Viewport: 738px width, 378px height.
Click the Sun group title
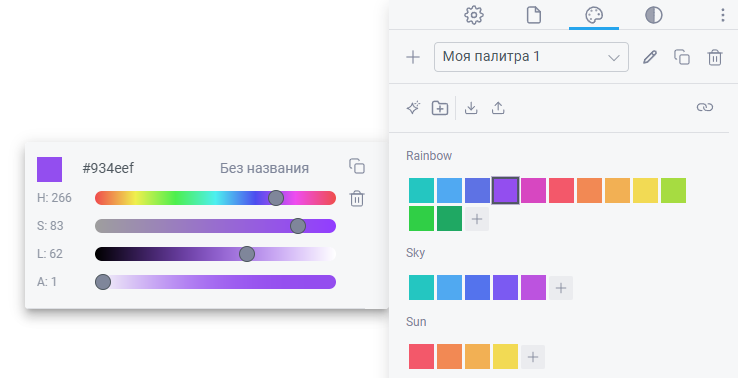tap(416, 322)
